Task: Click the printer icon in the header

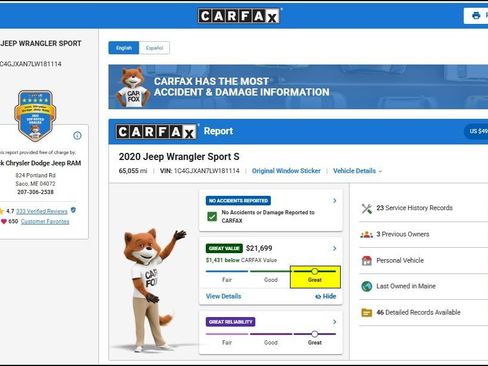Action: [476, 15]
